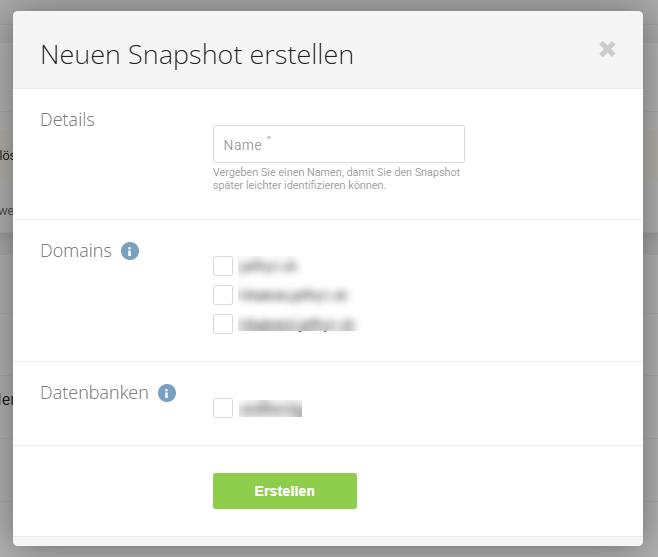Check the first domain checkbox
658x557 pixels.
223,266
